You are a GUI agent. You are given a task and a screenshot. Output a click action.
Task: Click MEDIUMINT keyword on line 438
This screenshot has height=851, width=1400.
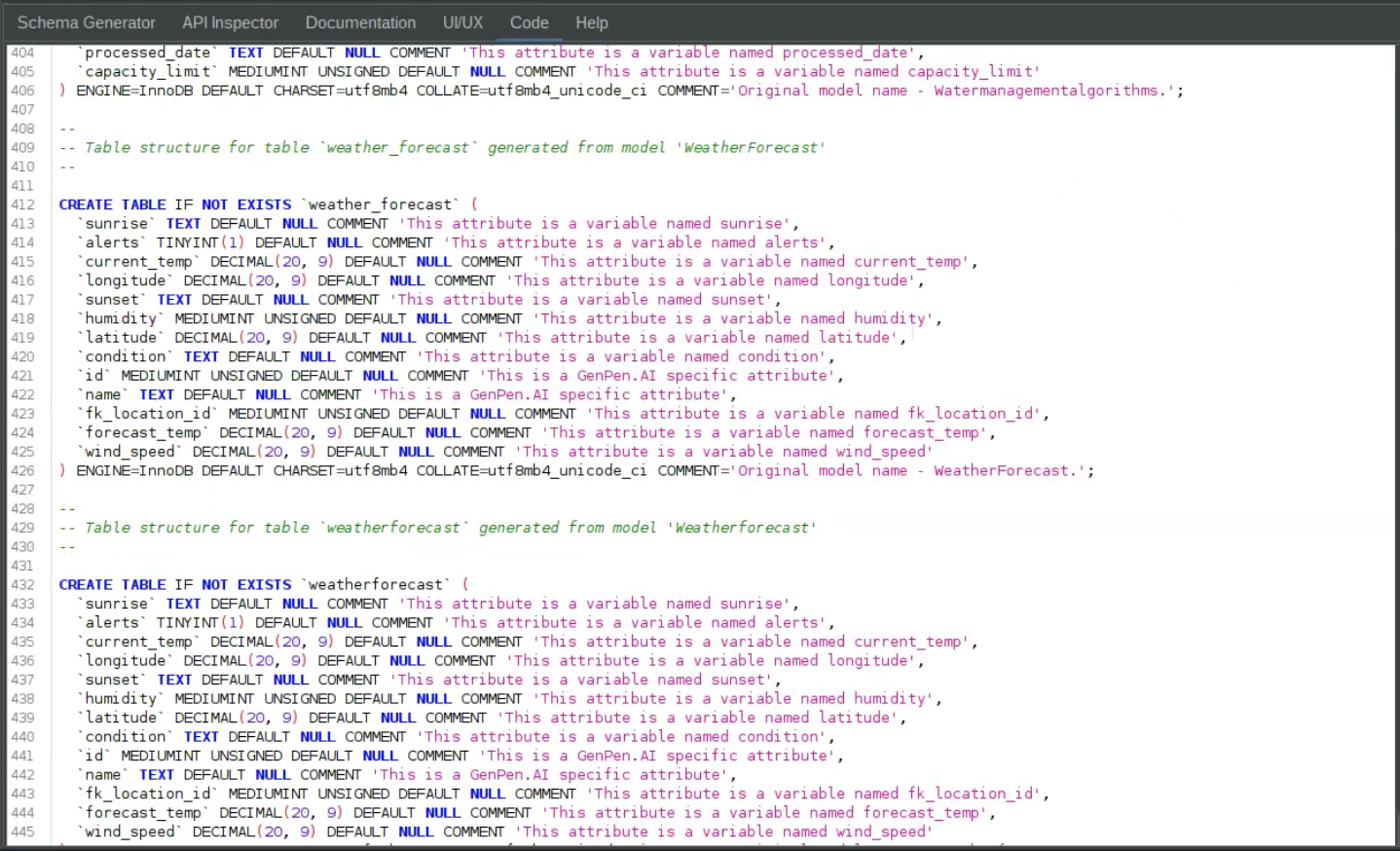215,698
